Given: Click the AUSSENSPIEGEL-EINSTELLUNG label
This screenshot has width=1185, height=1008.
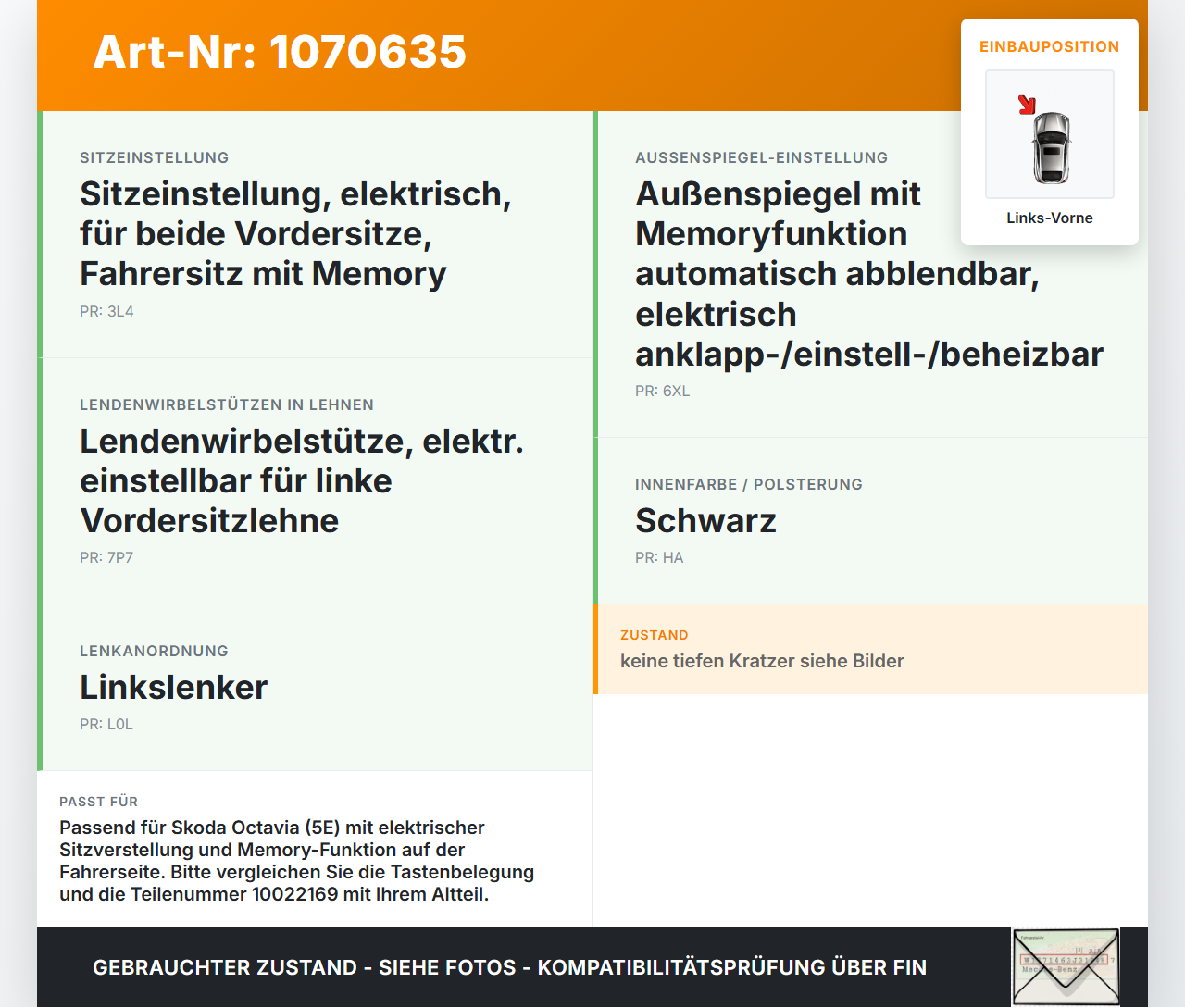Looking at the screenshot, I should (x=761, y=157).
